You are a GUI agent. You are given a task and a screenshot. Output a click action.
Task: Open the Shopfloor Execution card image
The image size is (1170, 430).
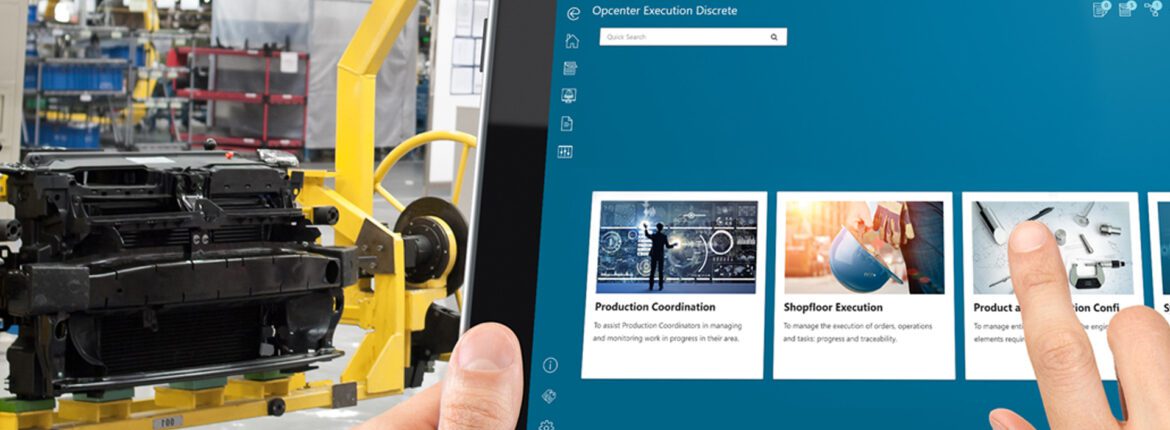pyautogui.click(x=864, y=248)
